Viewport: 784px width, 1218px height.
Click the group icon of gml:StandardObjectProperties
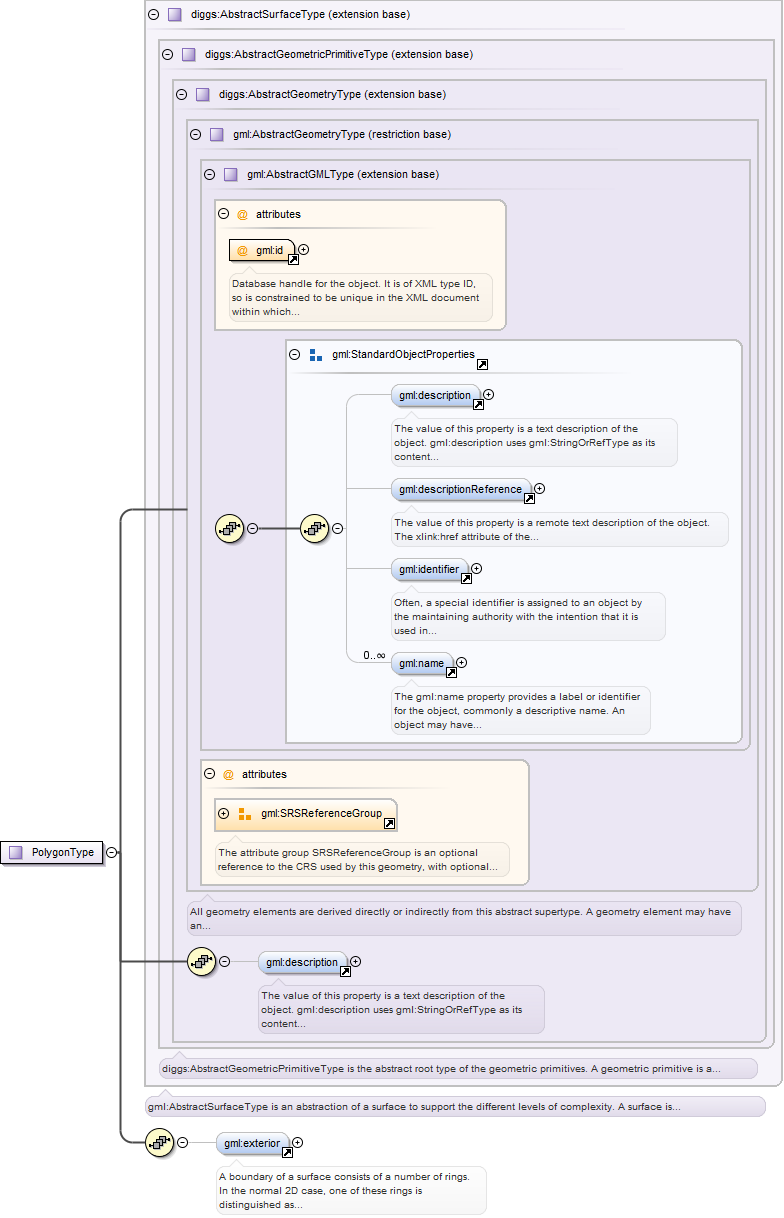[x=315, y=355]
